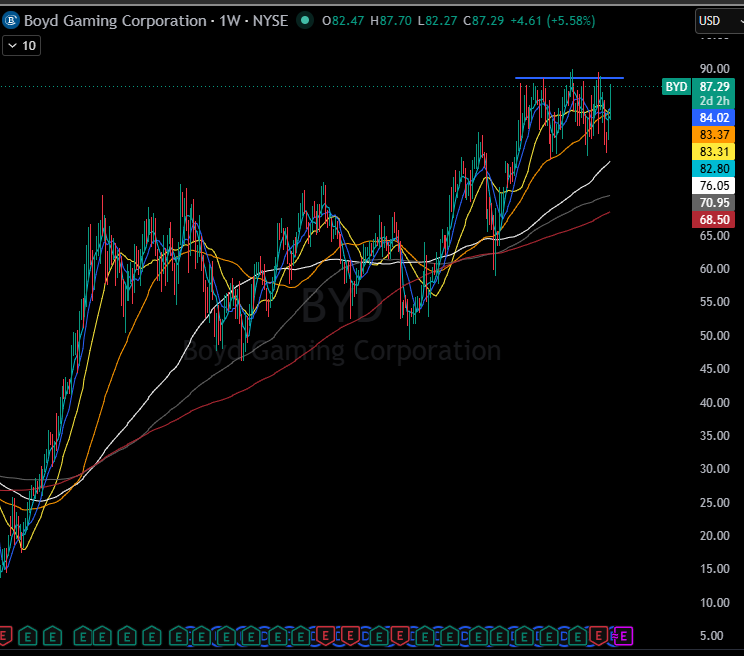Click the cyan 82.80 indicator value label
The width and height of the screenshot is (744, 656).
(714, 169)
